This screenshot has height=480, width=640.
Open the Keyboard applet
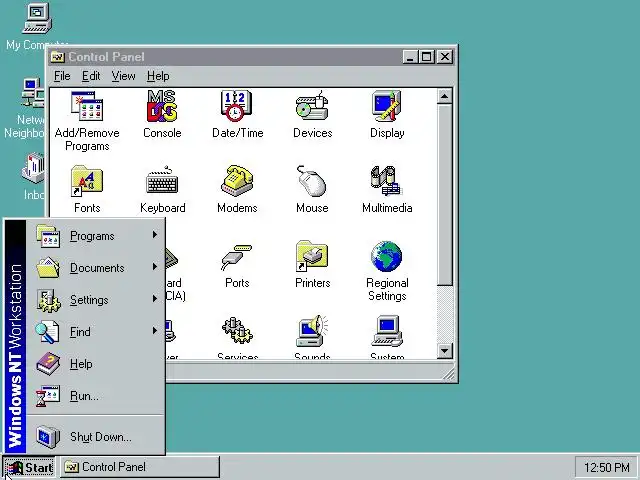point(162,180)
